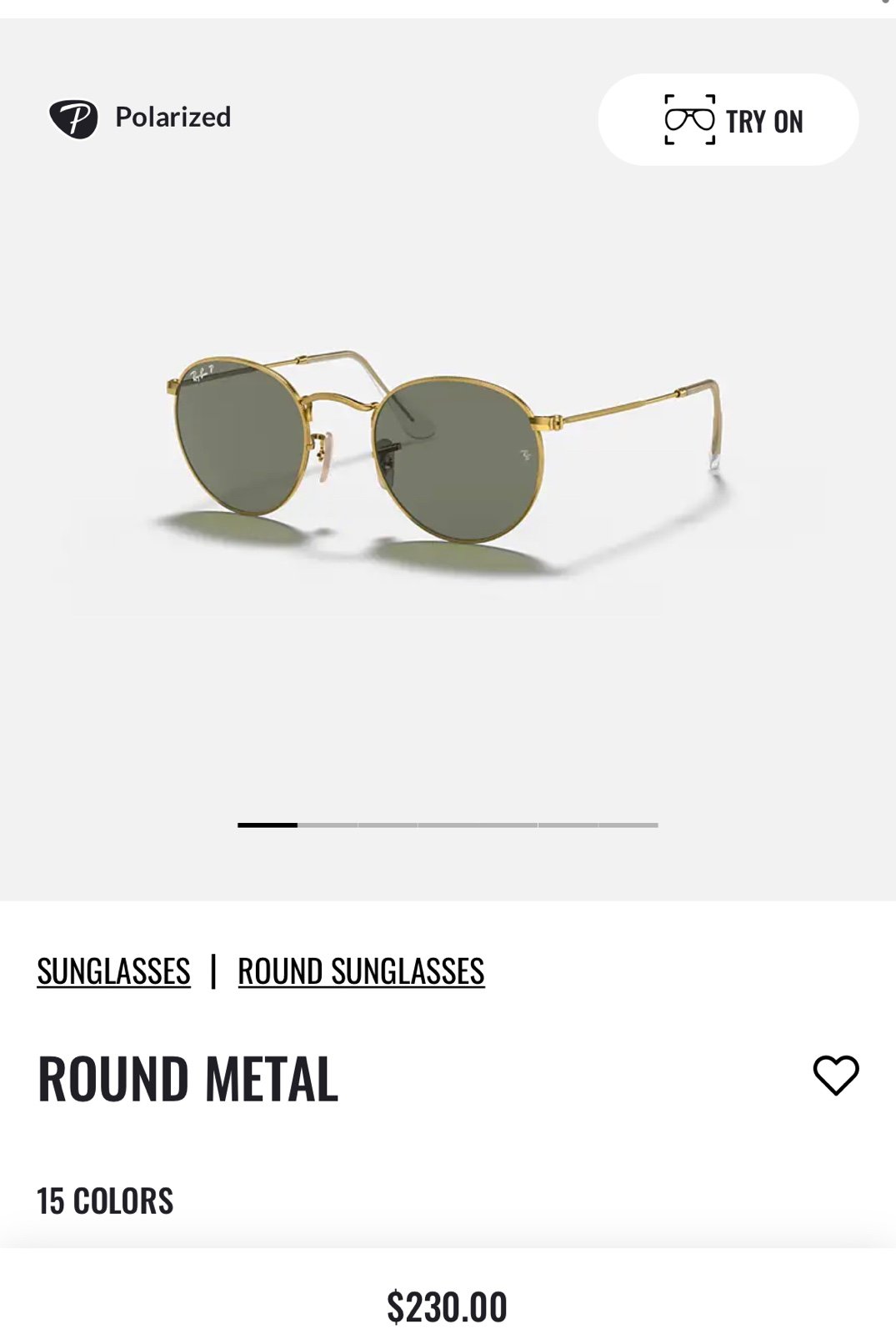Image resolution: width=896 pixels, height=1334 pixels.
Task: Click the small Ray-Ban etching on right lens
Action: 526,455
